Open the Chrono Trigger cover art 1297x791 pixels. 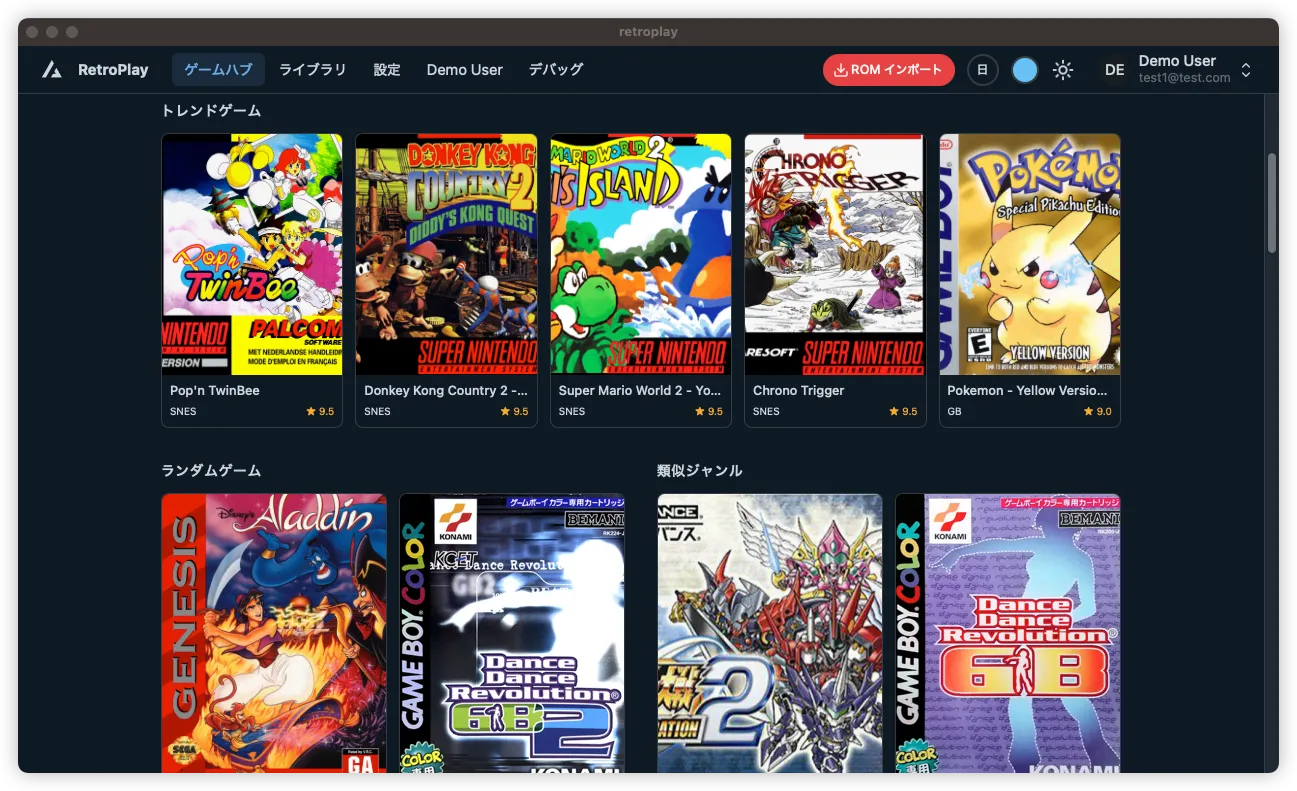tap(834, 255)
